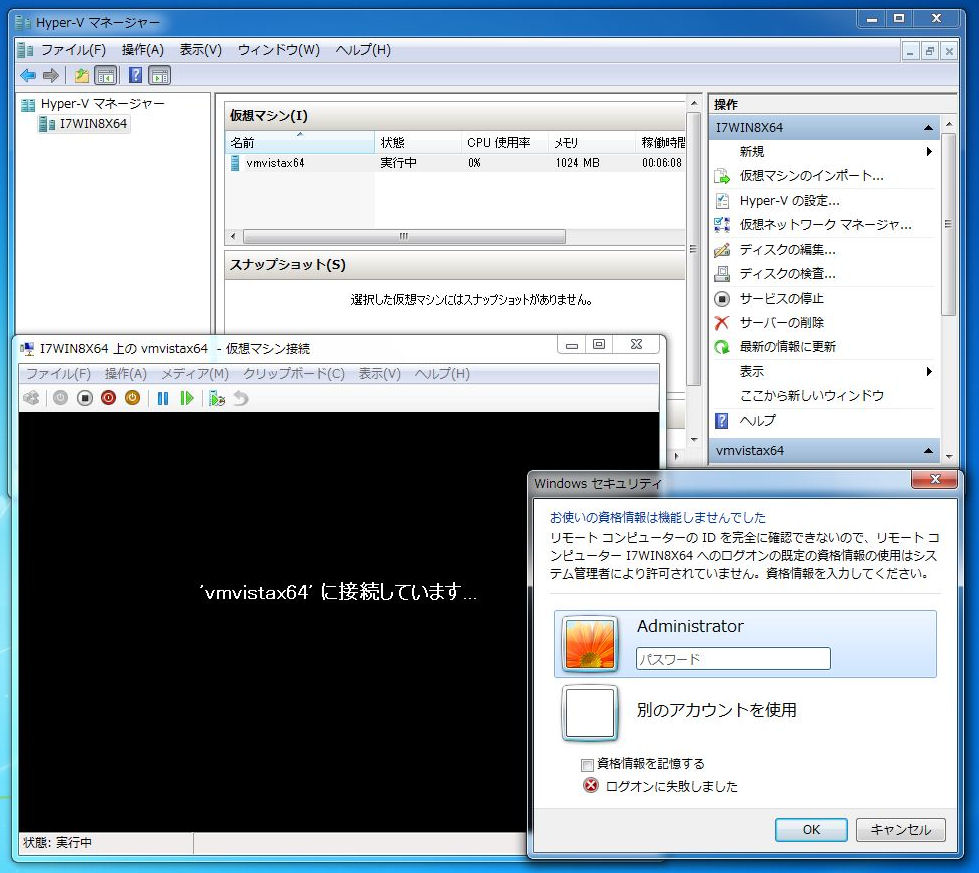Turn off the VM with the stop icon
The width and height of the screenshot is (979, 873).
[85, 398]
